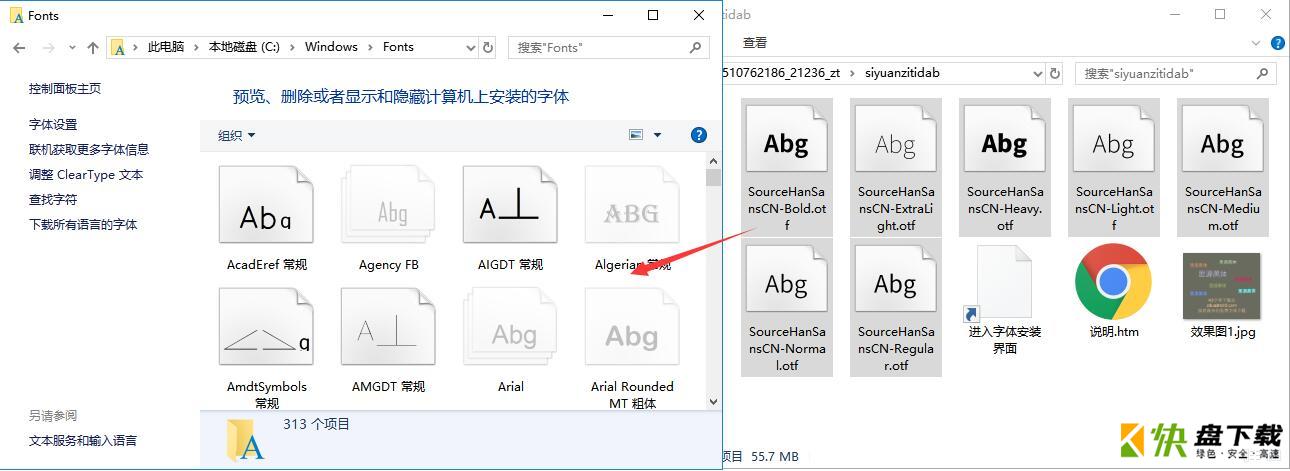The image size is (1290, 471).
Task: Open 联机获取更多字体信息 link
Action: 89,149
